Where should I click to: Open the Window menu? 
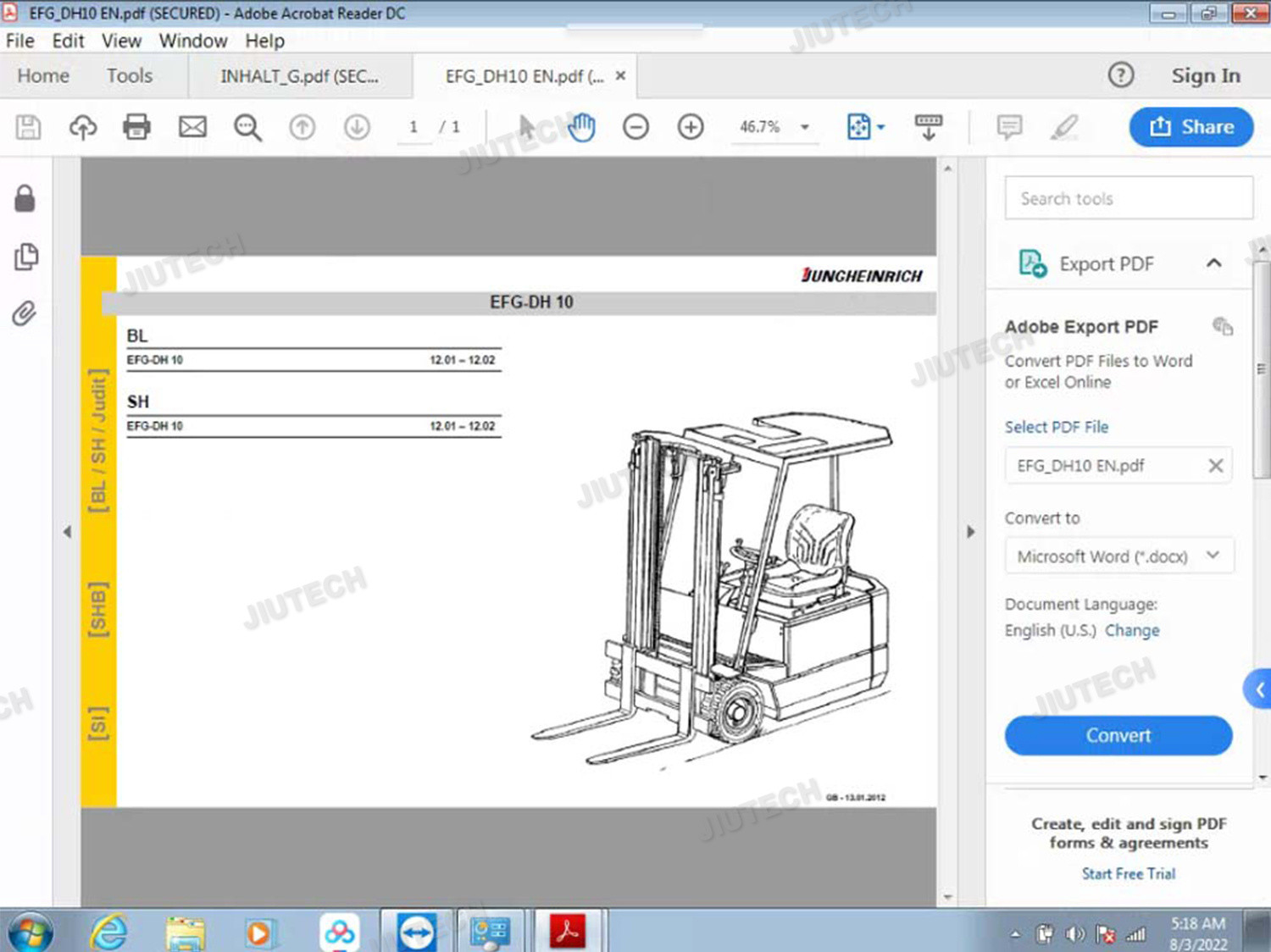[x=193, y=41]
